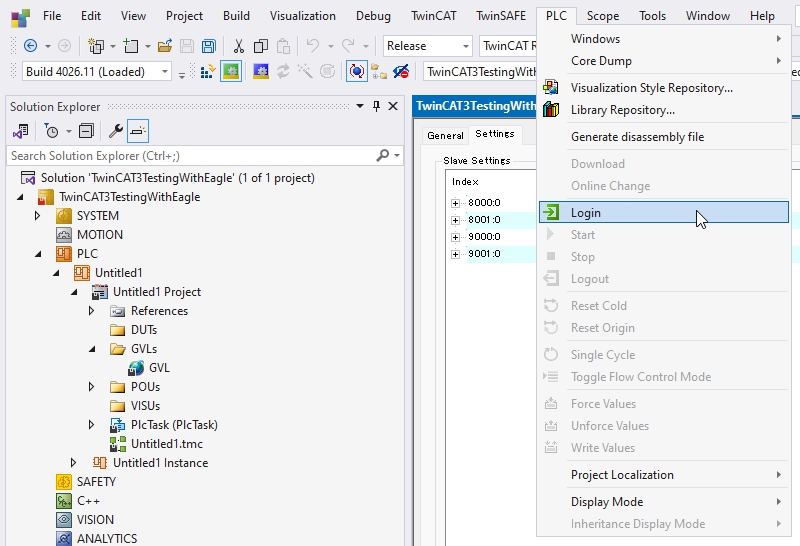
Task: Select the C++ node in tree
Action: point(88,501)
